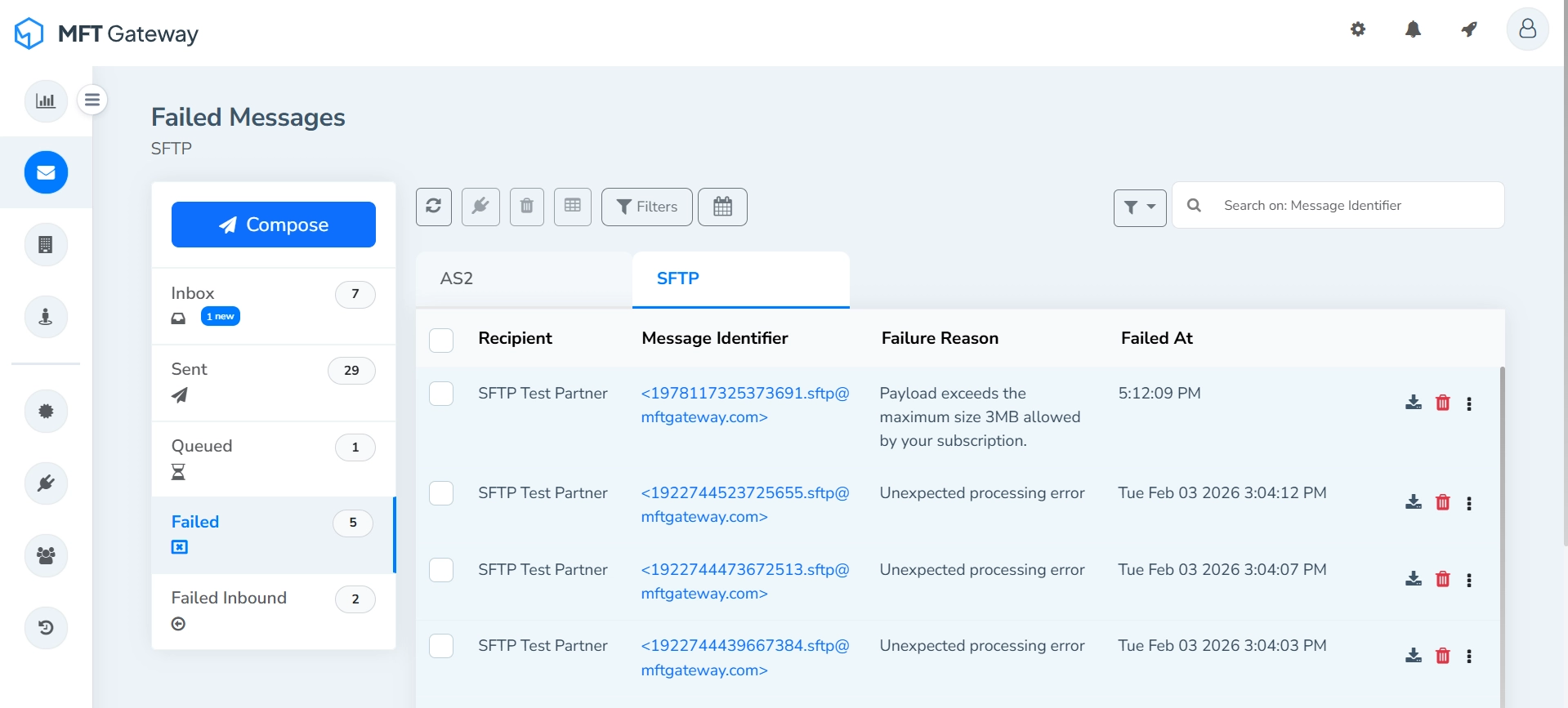Toggle the sidebar hamburger menu
Image resolution: width=1568 pixels, height=708 pixels.
(92, 100)
